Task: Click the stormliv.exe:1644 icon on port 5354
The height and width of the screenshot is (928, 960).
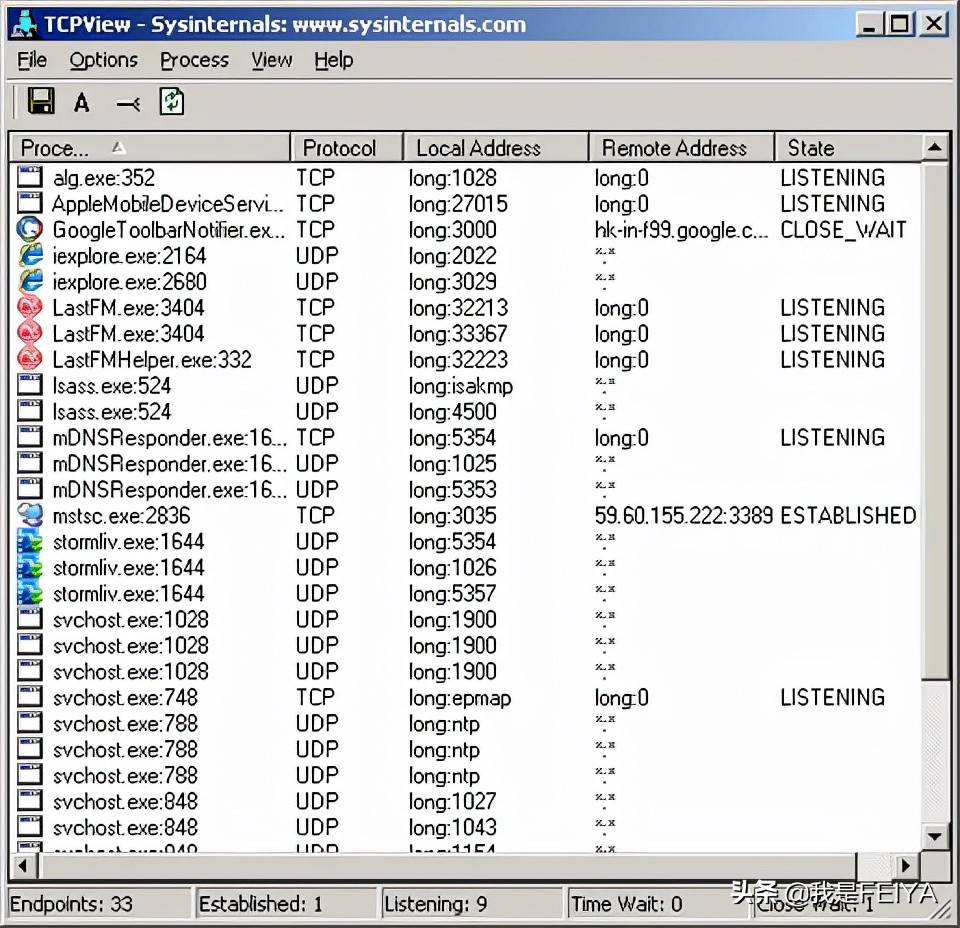Action: point(31,542)
